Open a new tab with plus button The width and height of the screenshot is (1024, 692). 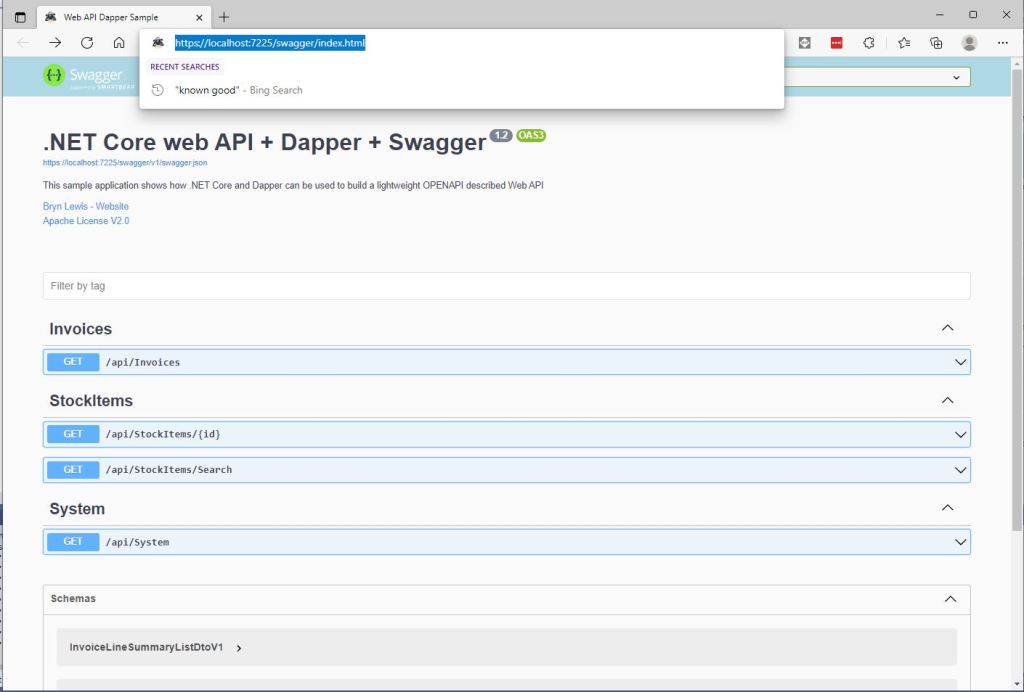pyautogui.click(x=224, y=17)
